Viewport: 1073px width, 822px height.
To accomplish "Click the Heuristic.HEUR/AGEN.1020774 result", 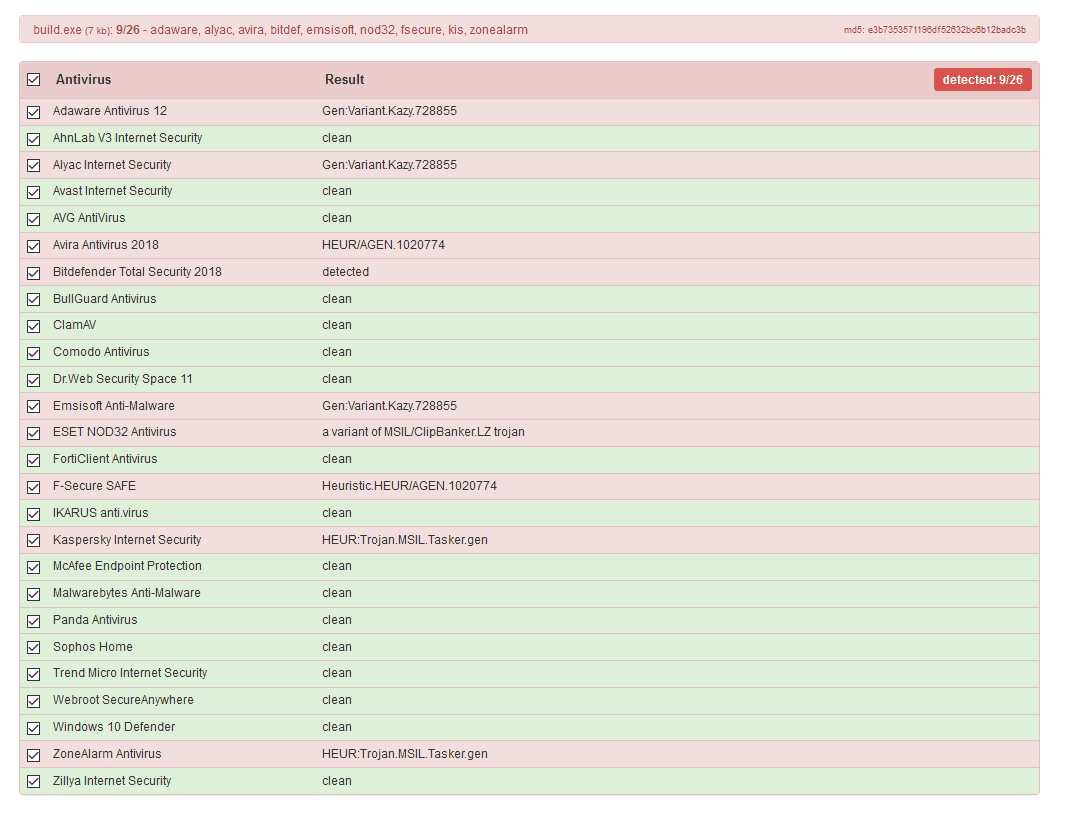I will (409, 486).
